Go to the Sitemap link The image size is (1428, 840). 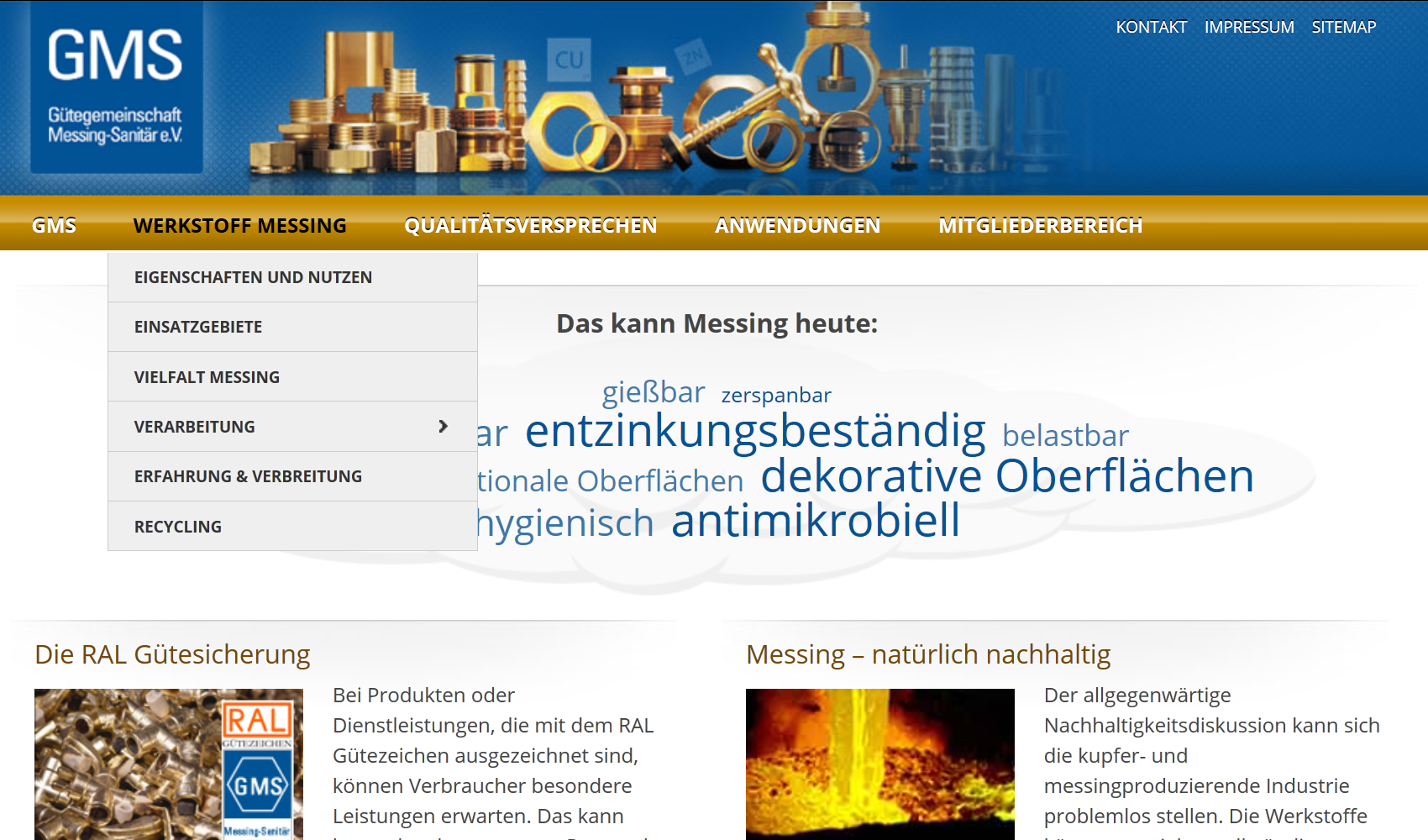point(1343,27)
